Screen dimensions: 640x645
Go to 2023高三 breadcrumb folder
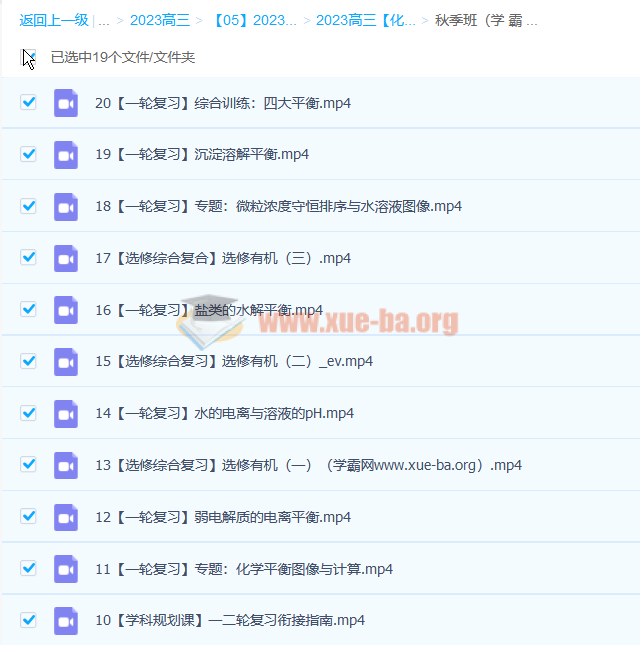(159, 20)
